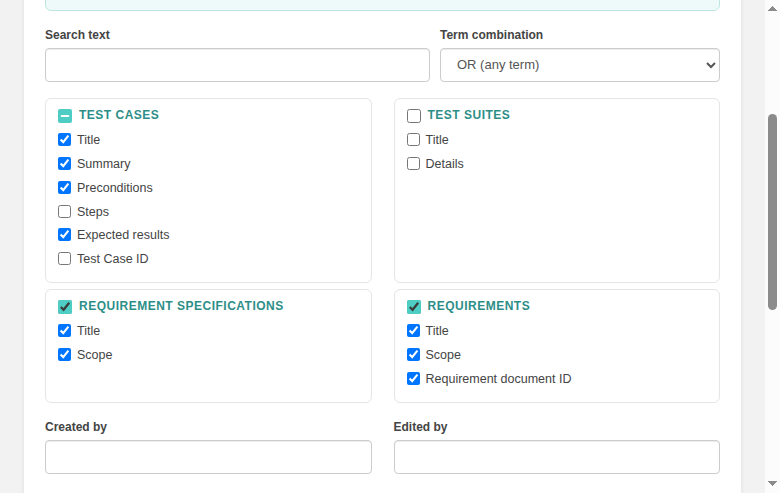Viewport: 780px width, 493px height.
Task: Click the Expected results label text
Action: (123, 235)
